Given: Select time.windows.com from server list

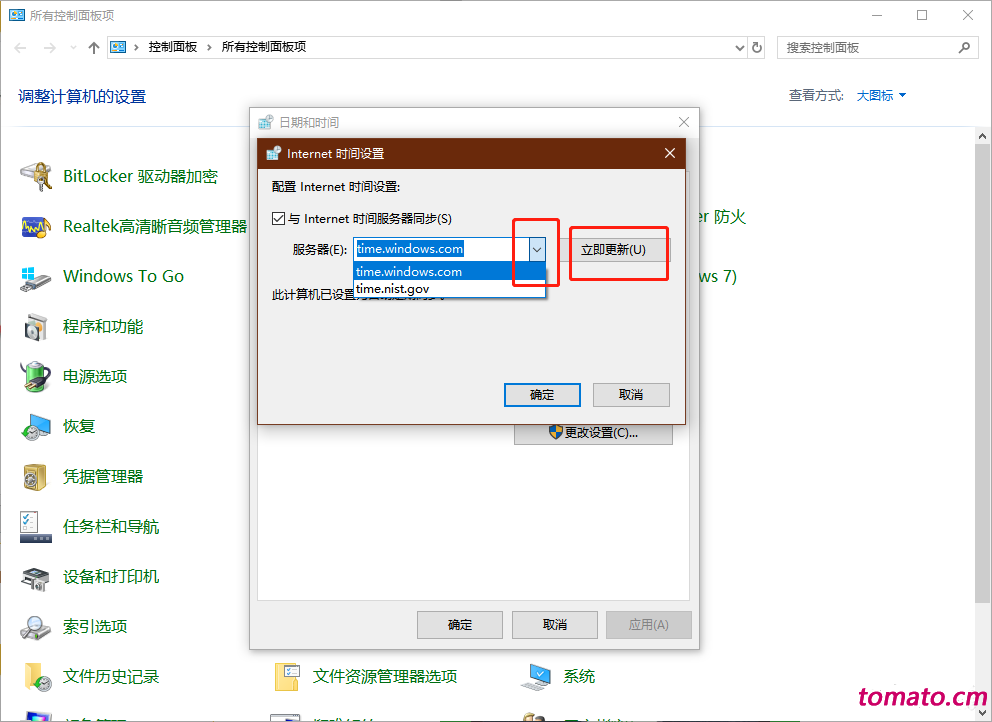Looking at the screenshot, I should tap(449, 271).
